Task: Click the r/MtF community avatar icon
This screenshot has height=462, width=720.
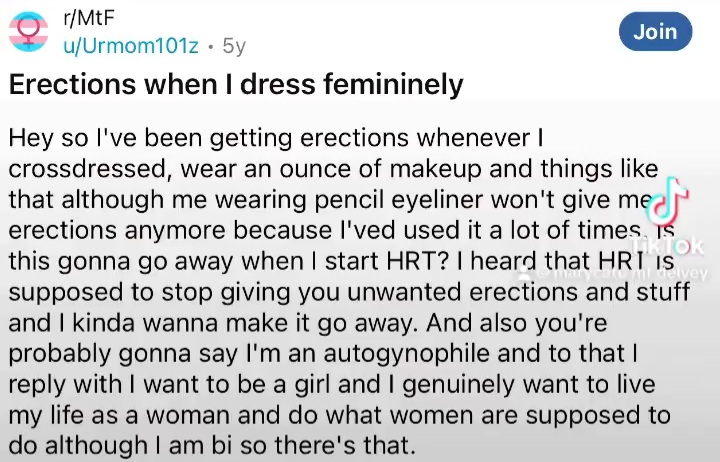Action: pyautogui.click(x=28, y=31)
